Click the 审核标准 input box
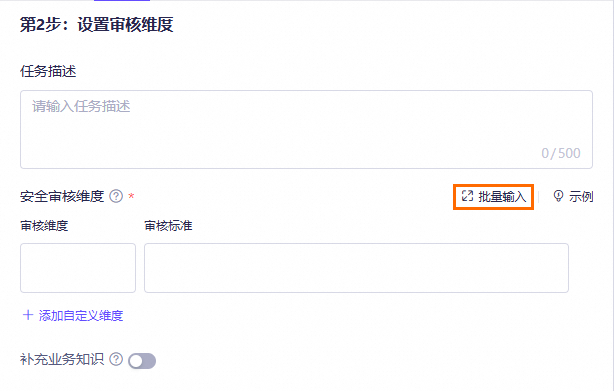 pyautogui.click(x=356, y=268)
